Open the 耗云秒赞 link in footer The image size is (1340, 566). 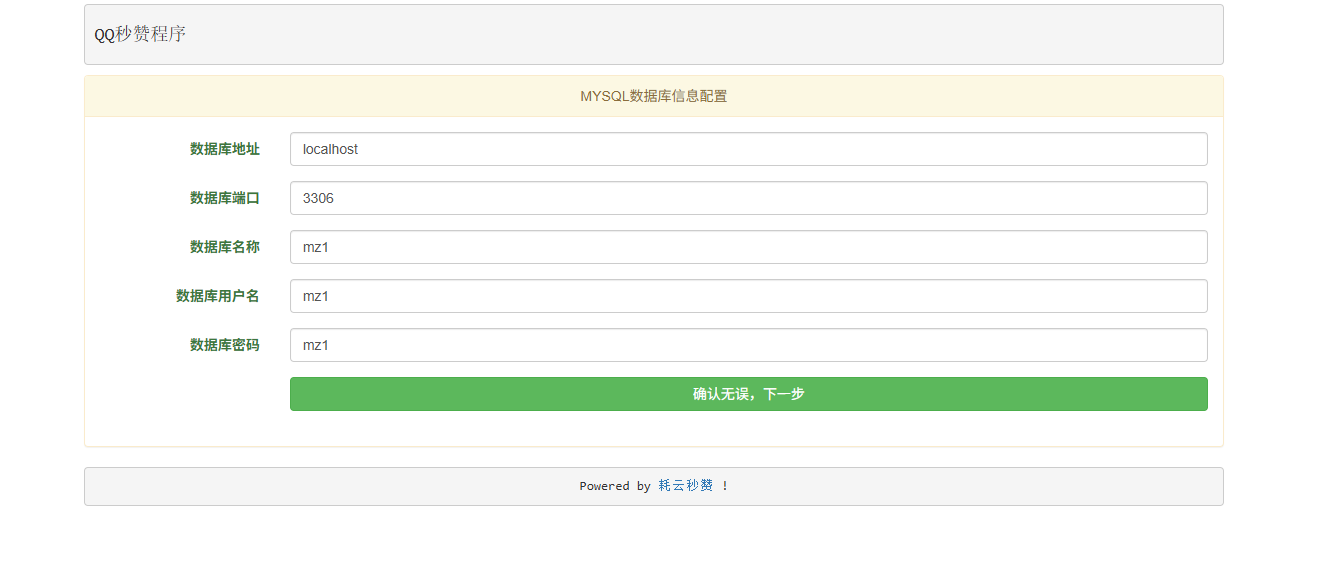(x=686, y=486)
